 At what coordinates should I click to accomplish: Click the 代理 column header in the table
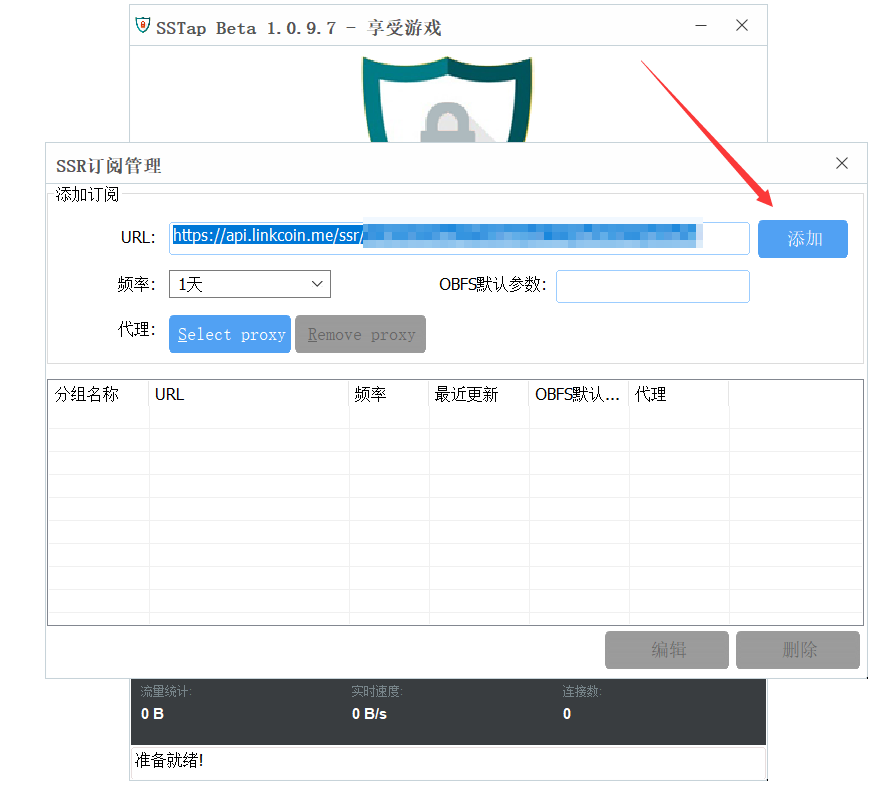point(679,394)
